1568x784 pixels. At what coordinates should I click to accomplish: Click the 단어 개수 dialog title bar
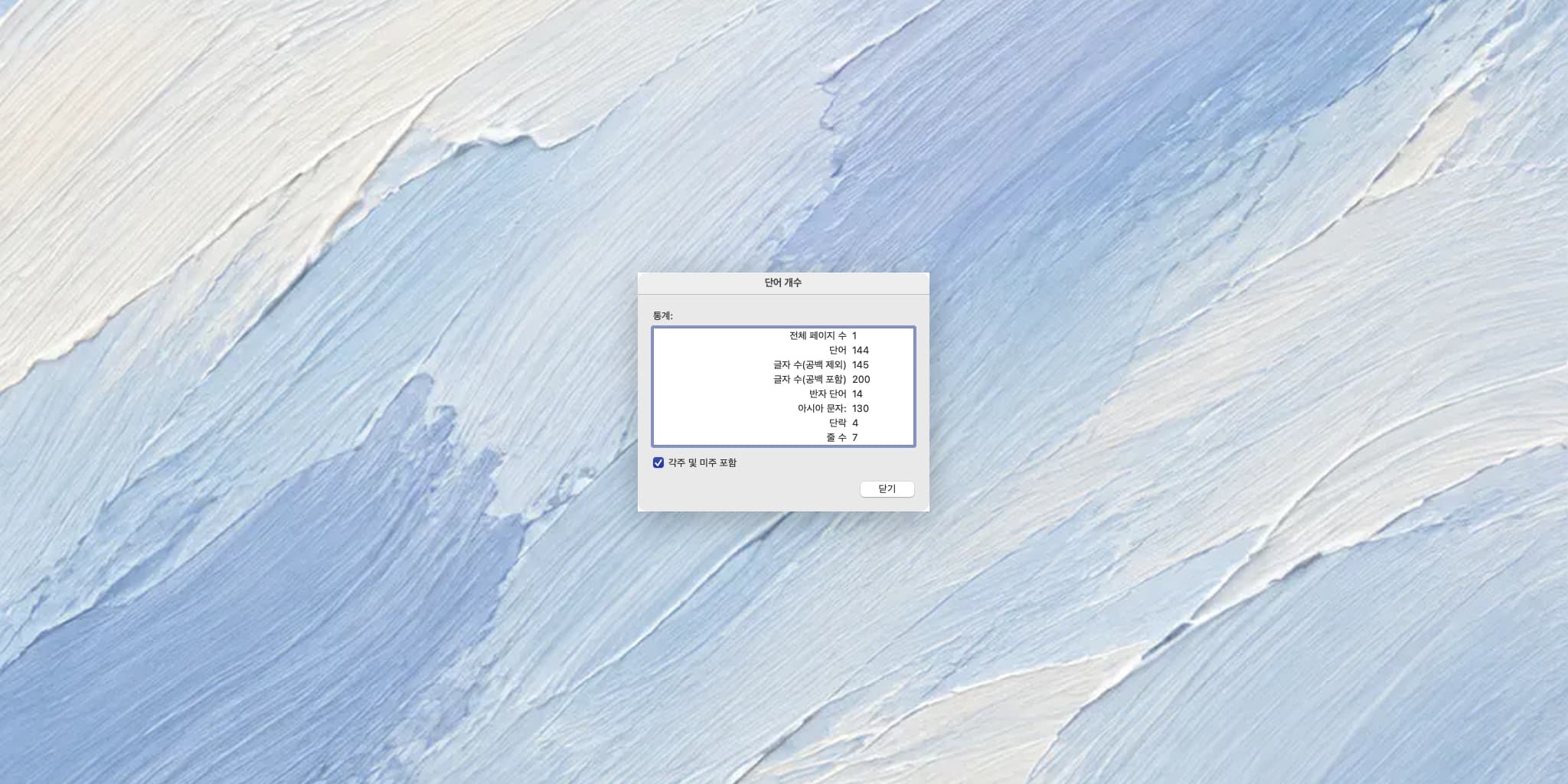(x=783, y=283)
